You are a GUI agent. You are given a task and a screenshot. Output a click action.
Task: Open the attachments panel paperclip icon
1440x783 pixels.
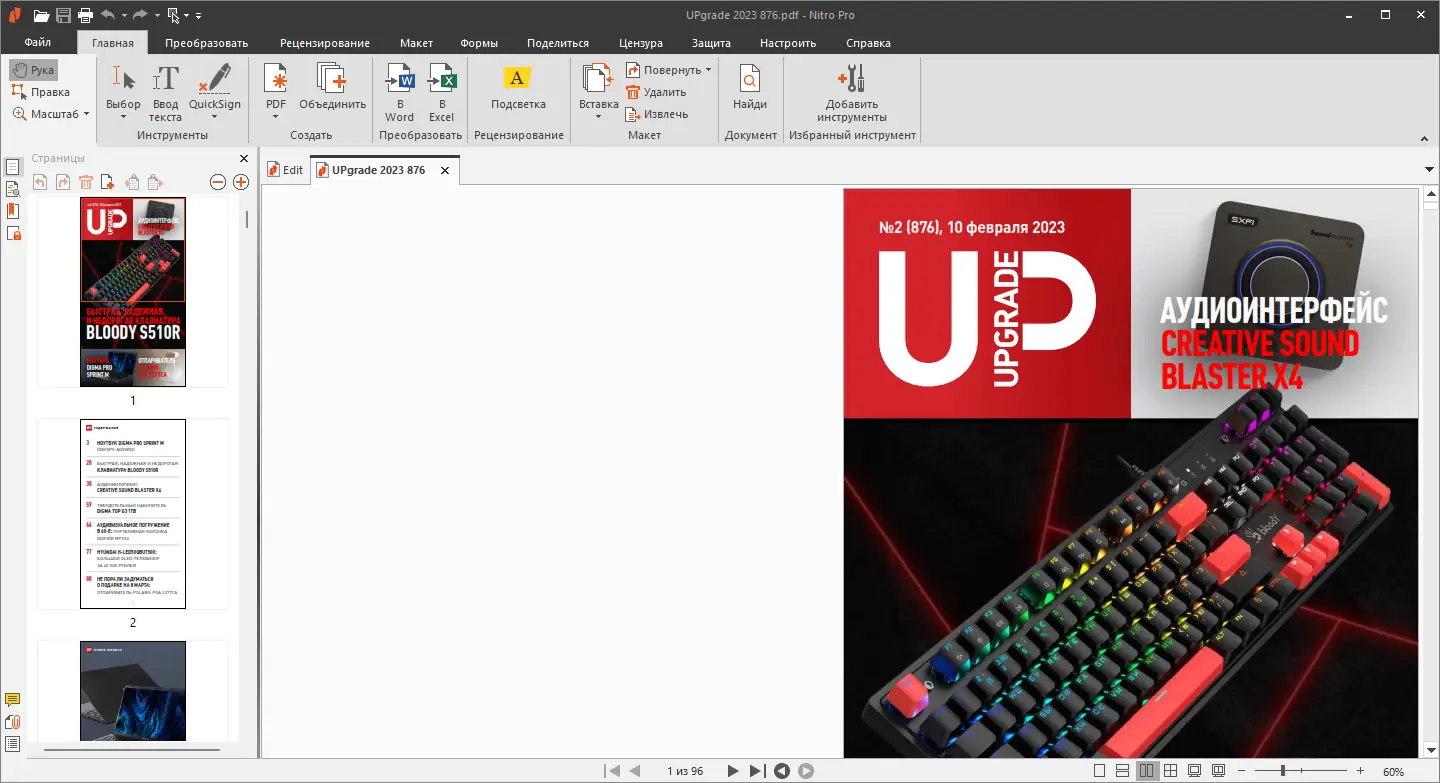click(13, 722)
